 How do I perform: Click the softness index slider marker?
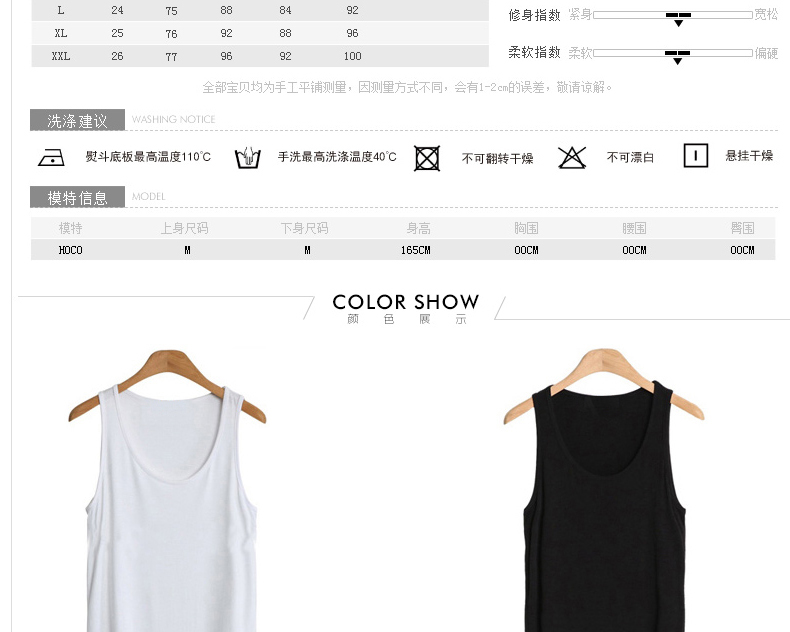point(678,55)
